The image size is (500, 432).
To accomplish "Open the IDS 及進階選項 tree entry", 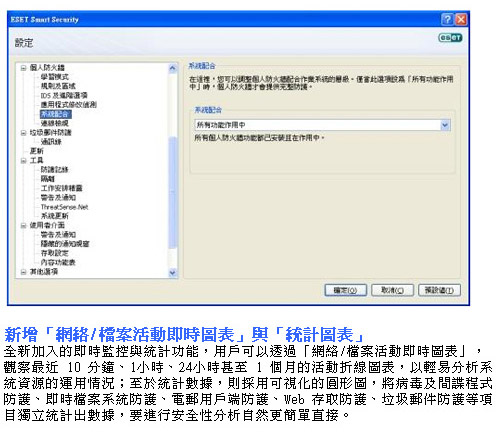I will [64, 95].
